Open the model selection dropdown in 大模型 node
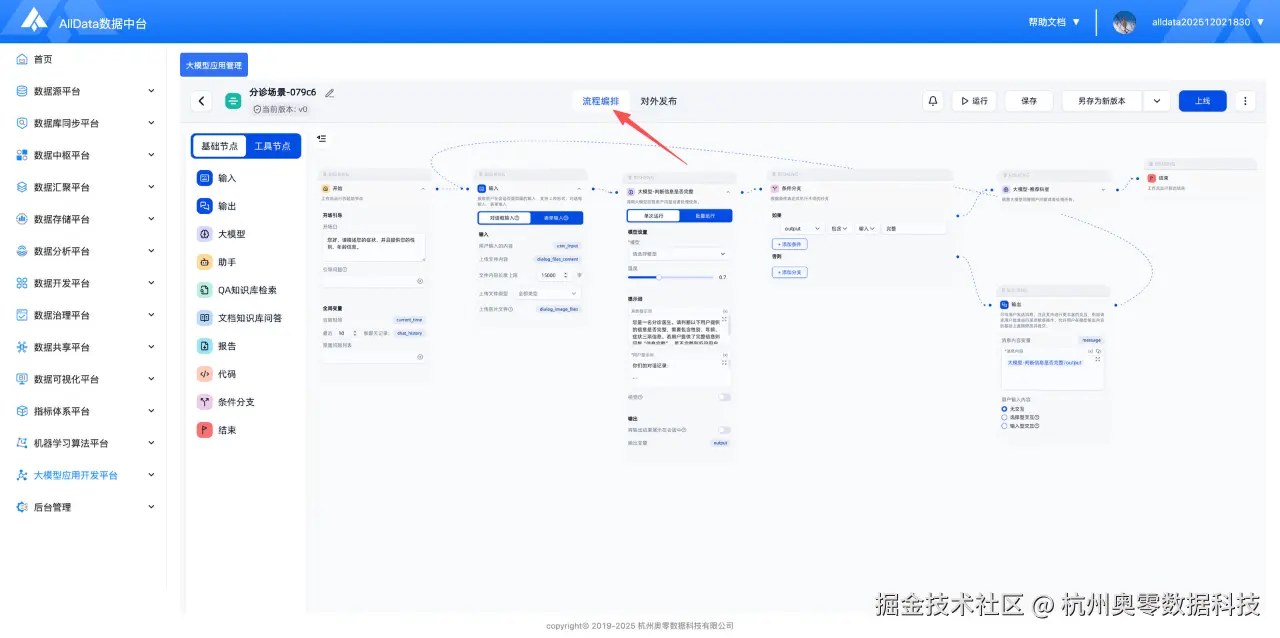Screen dimensions: 1280x638 coord(677,254)
